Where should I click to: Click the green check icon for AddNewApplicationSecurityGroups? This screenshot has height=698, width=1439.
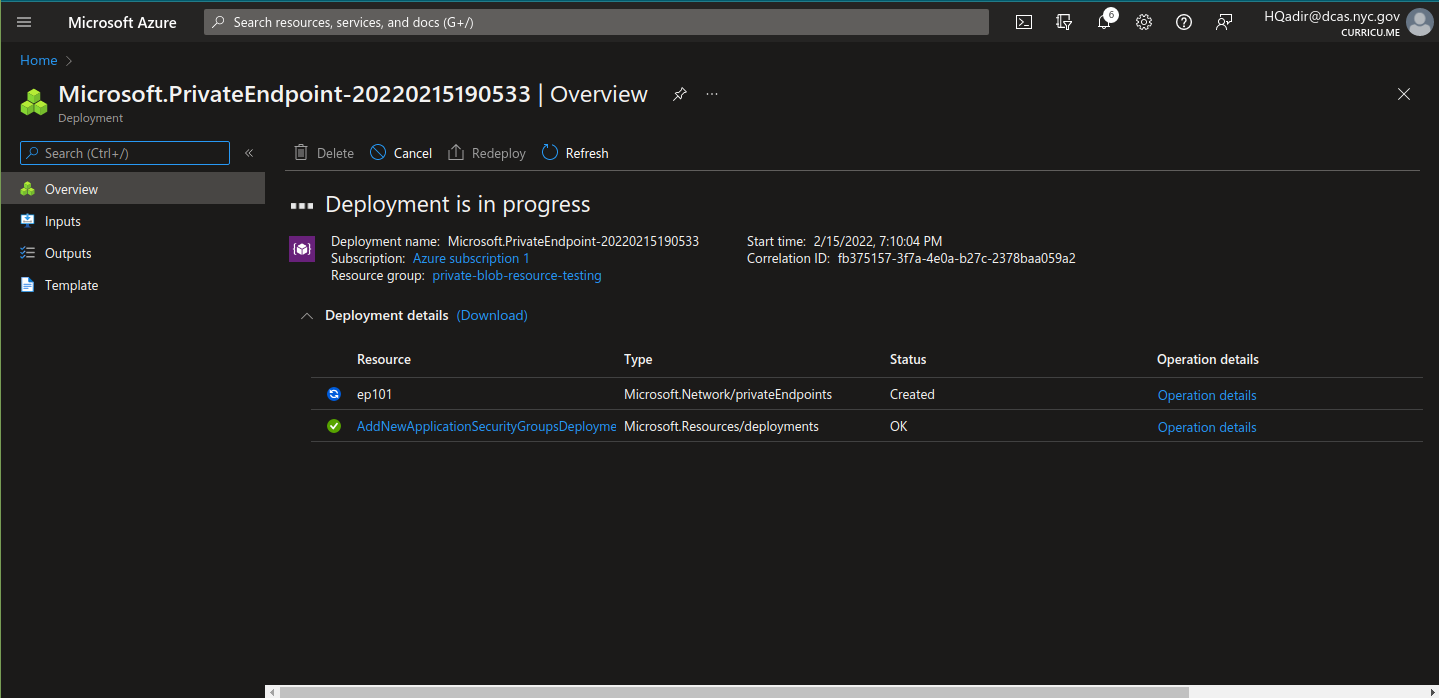[334, 426]
